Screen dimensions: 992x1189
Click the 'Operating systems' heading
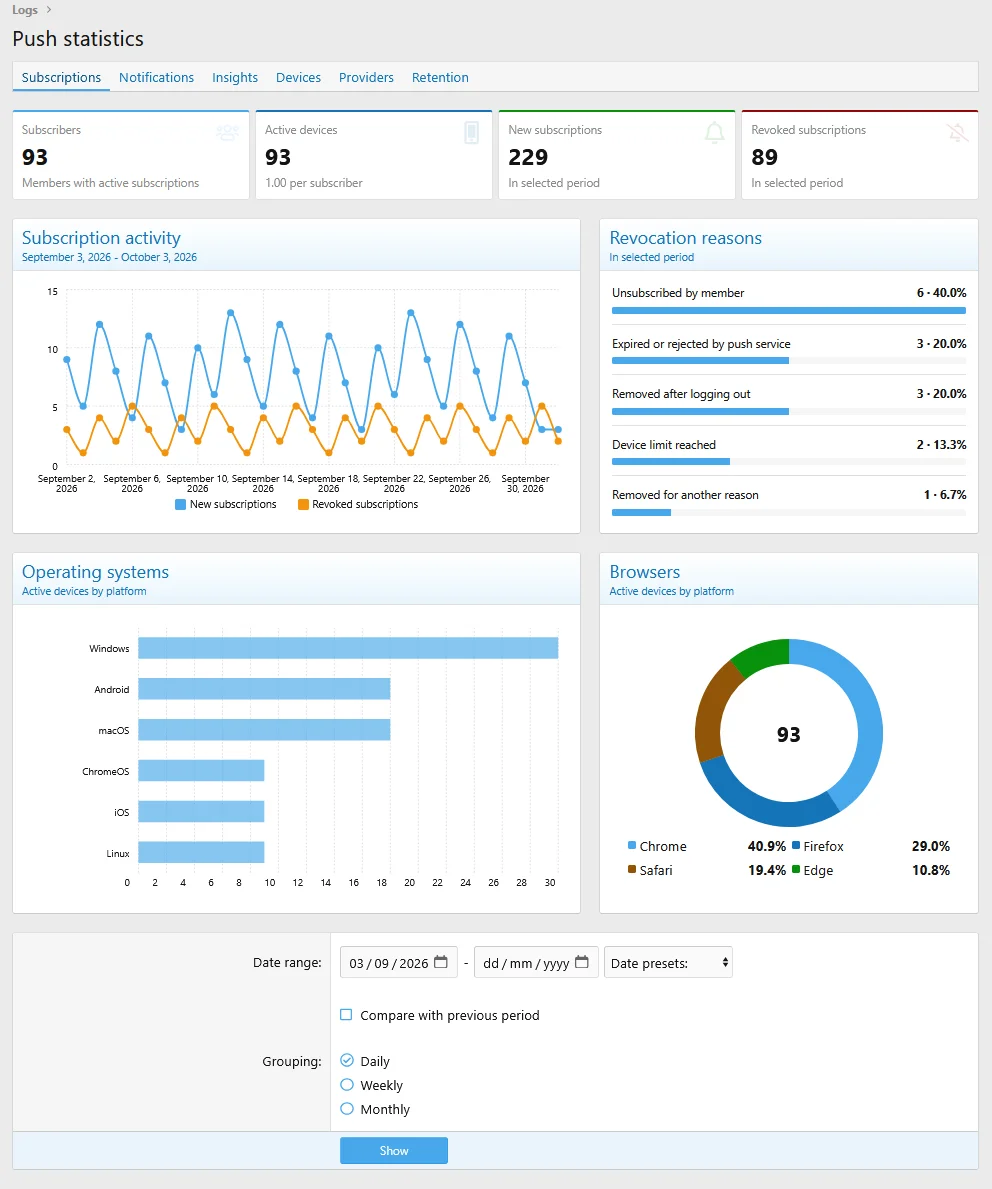(96, 572)
